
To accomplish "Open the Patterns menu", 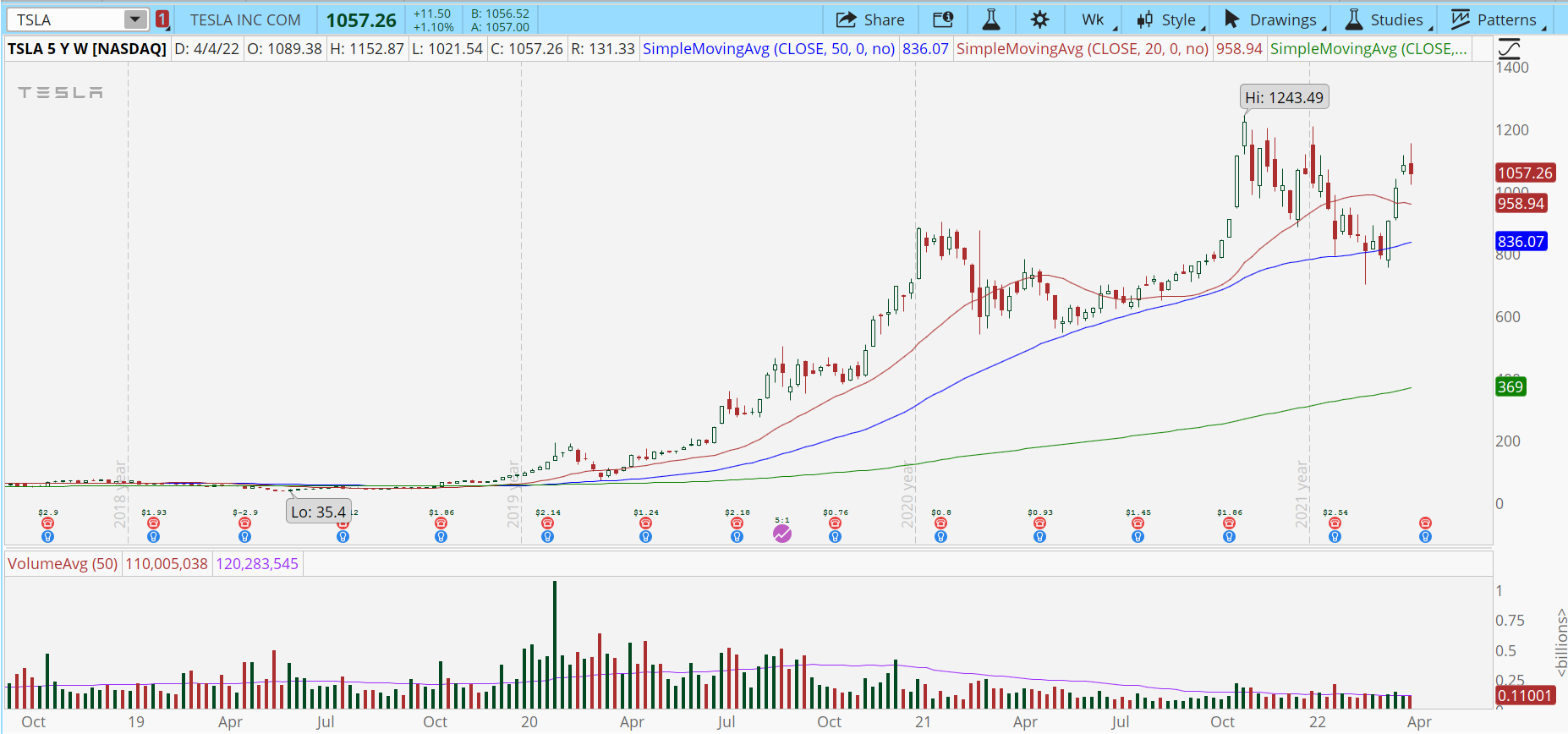I will tap(1498, 19).
